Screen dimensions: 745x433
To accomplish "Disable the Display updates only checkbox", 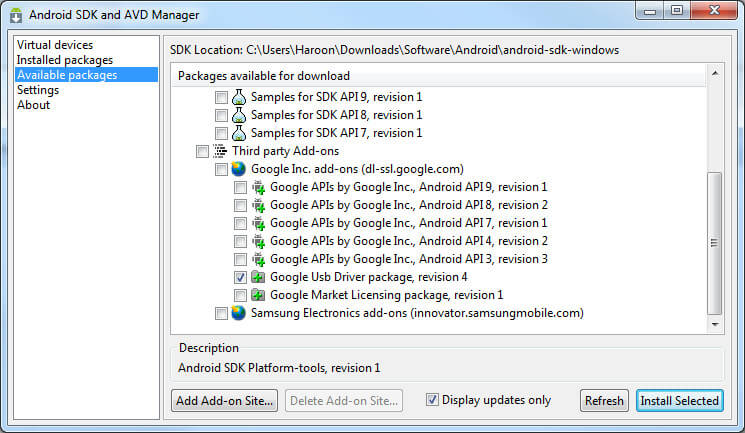I will (432, 400).
